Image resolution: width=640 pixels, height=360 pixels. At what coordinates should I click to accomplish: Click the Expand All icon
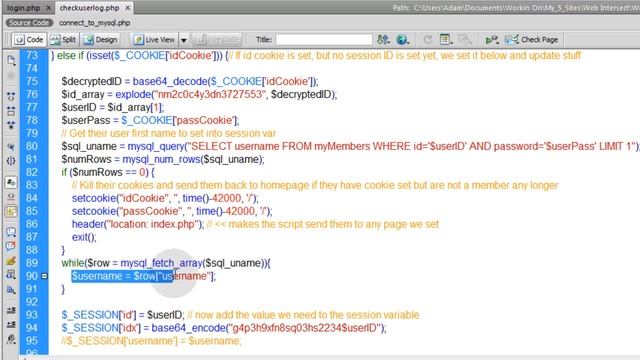click(x=11, y=125)
